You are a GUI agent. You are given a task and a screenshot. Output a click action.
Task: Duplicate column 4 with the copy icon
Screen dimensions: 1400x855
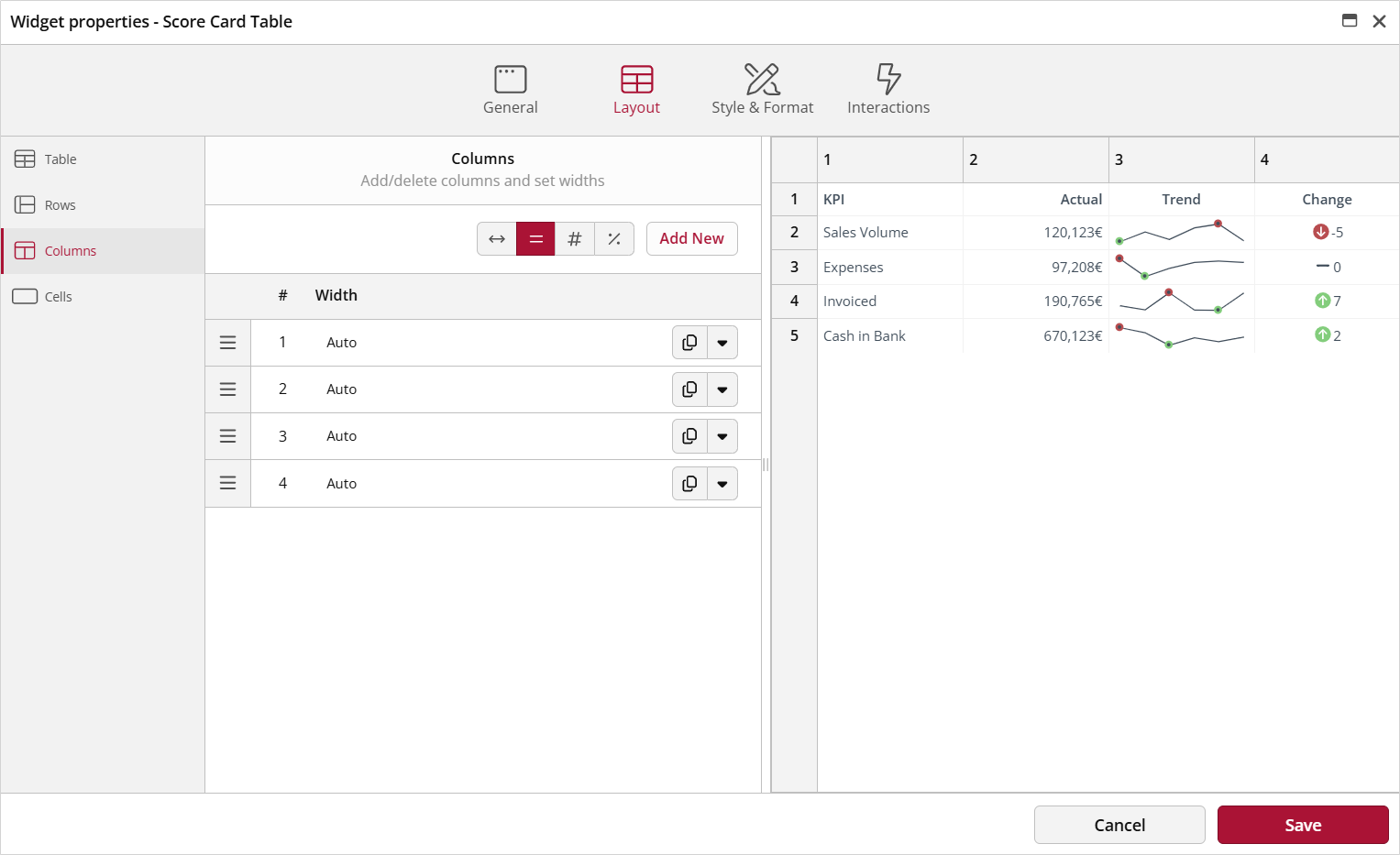pyautogui.click(x=689, y=483)
